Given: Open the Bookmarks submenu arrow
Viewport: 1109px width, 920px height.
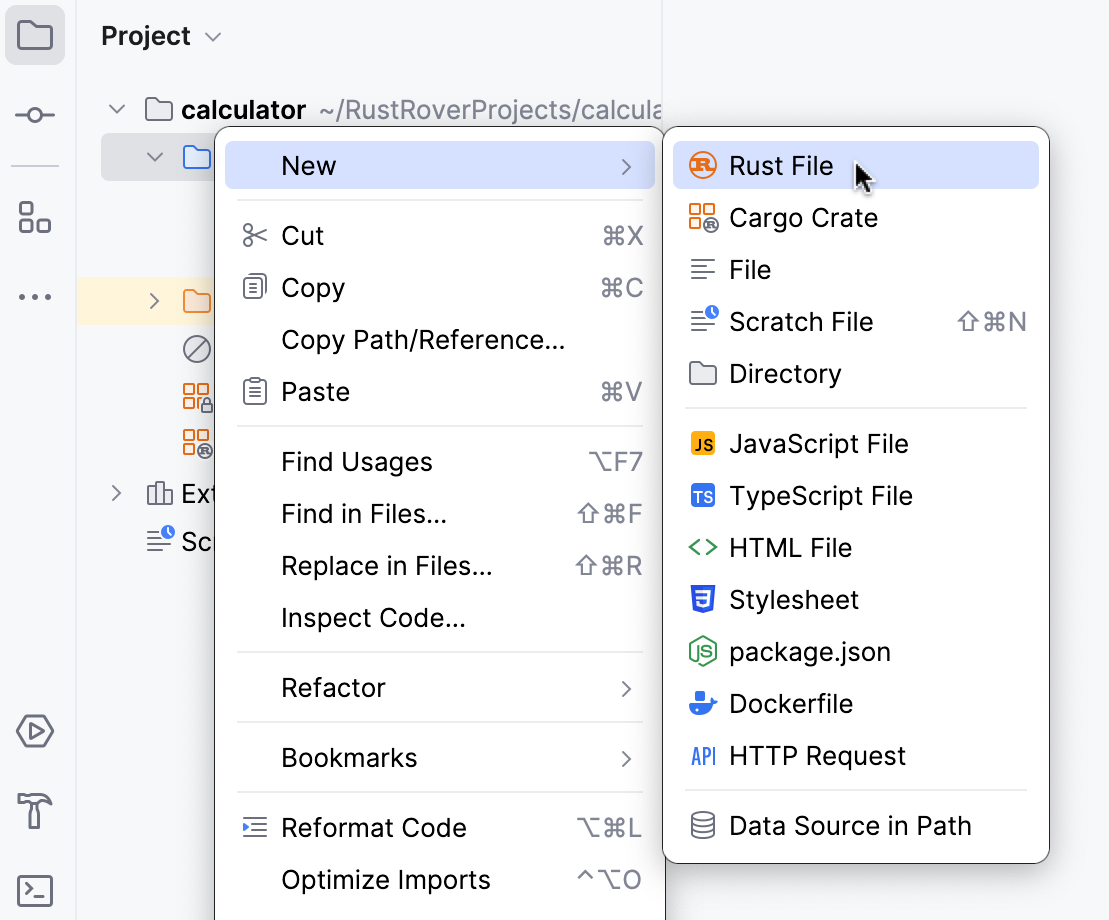Looking at the screenshot, I should (626, 759).
